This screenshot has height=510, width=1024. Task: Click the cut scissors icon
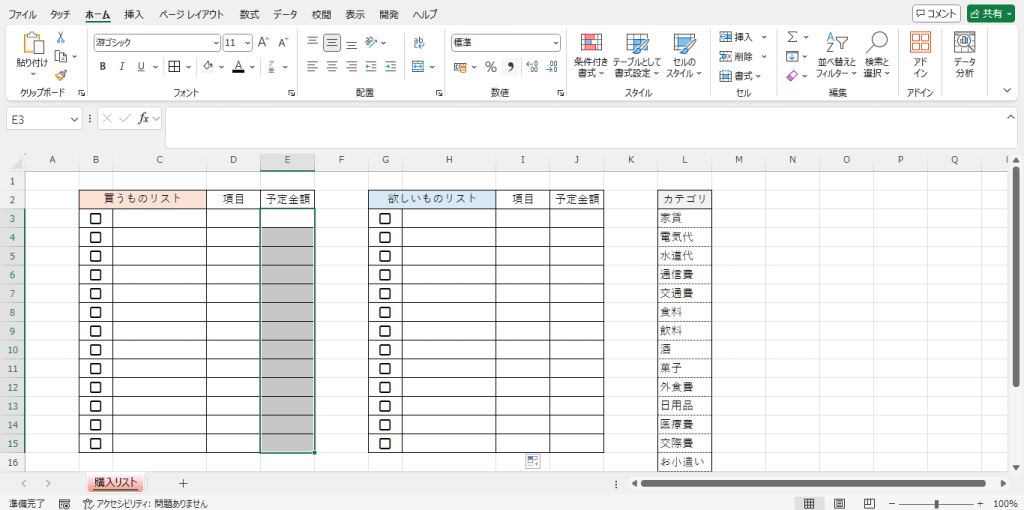pyautogui.click(x=61, y=37)
